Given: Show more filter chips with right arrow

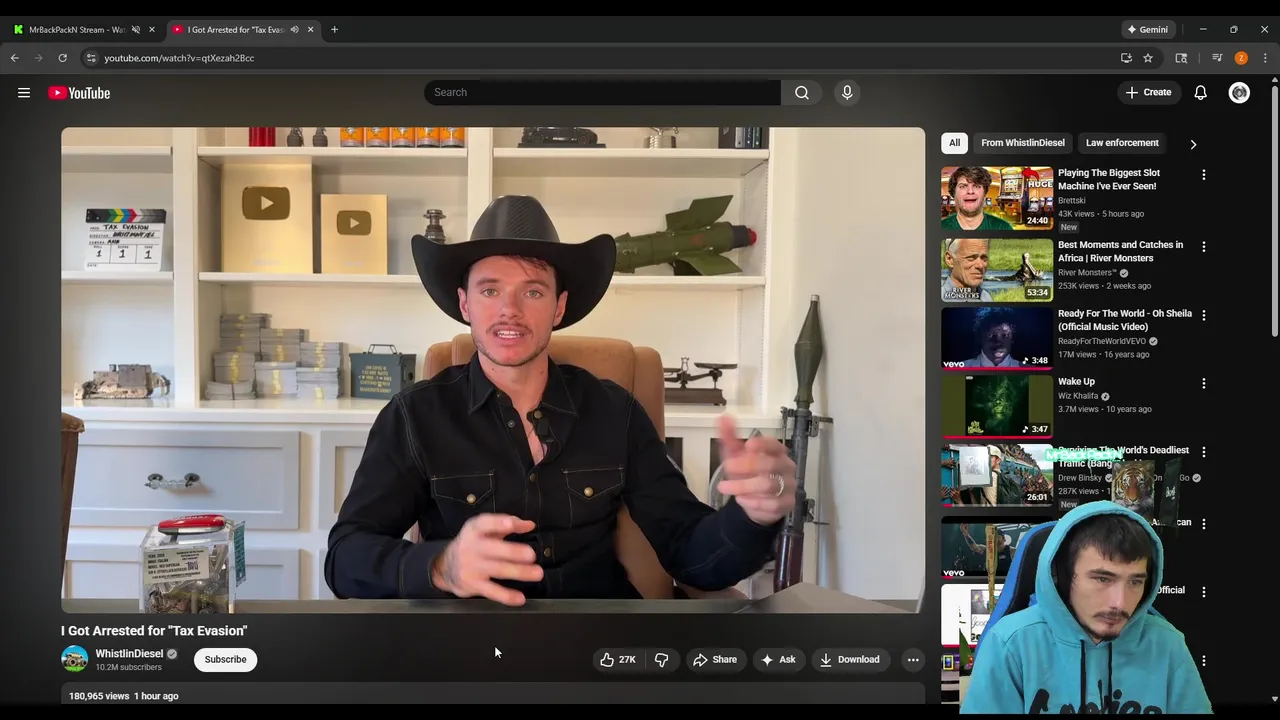Looking at the screenshot, I should [1193, 144].
